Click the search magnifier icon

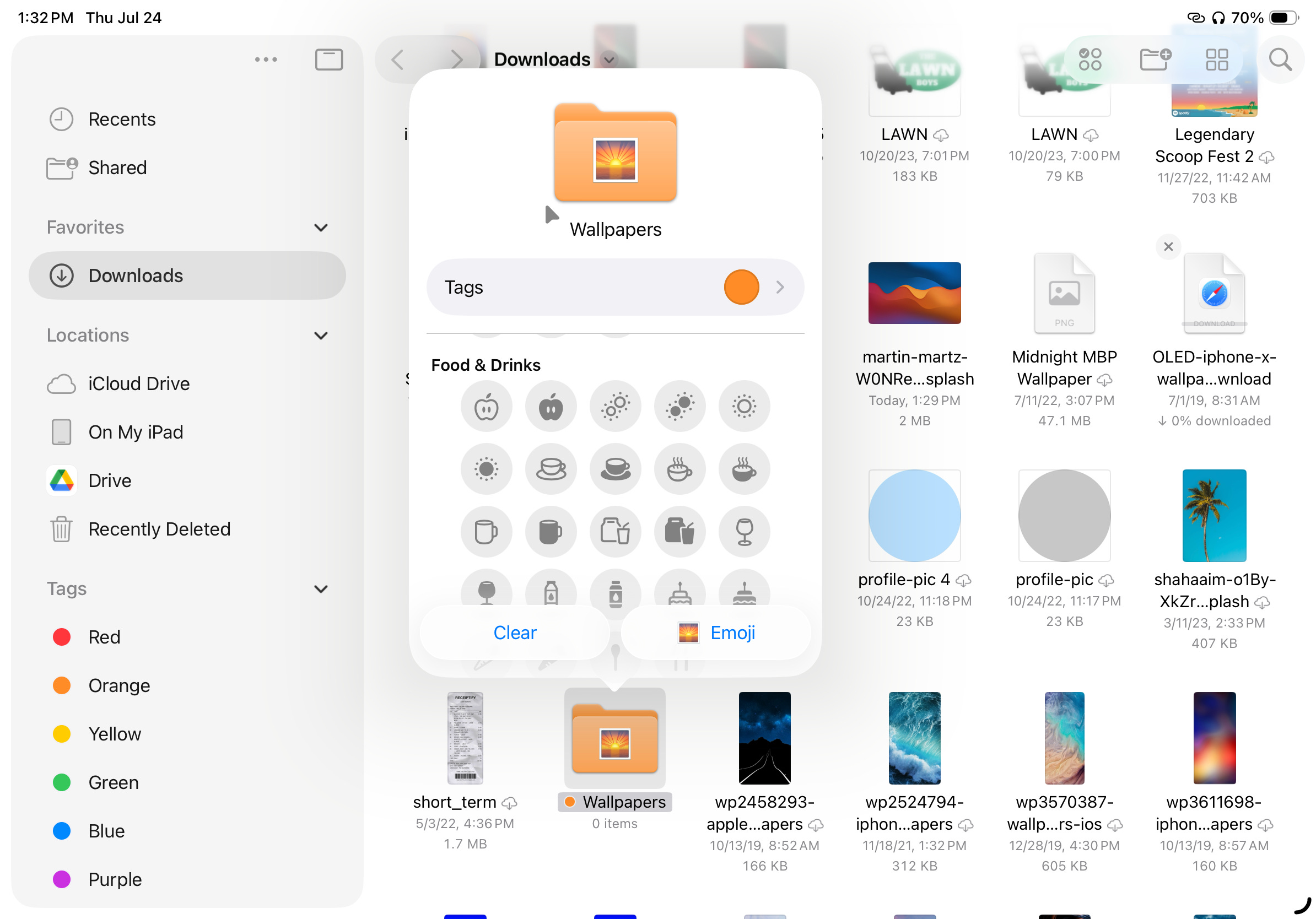coord(1279,60)
